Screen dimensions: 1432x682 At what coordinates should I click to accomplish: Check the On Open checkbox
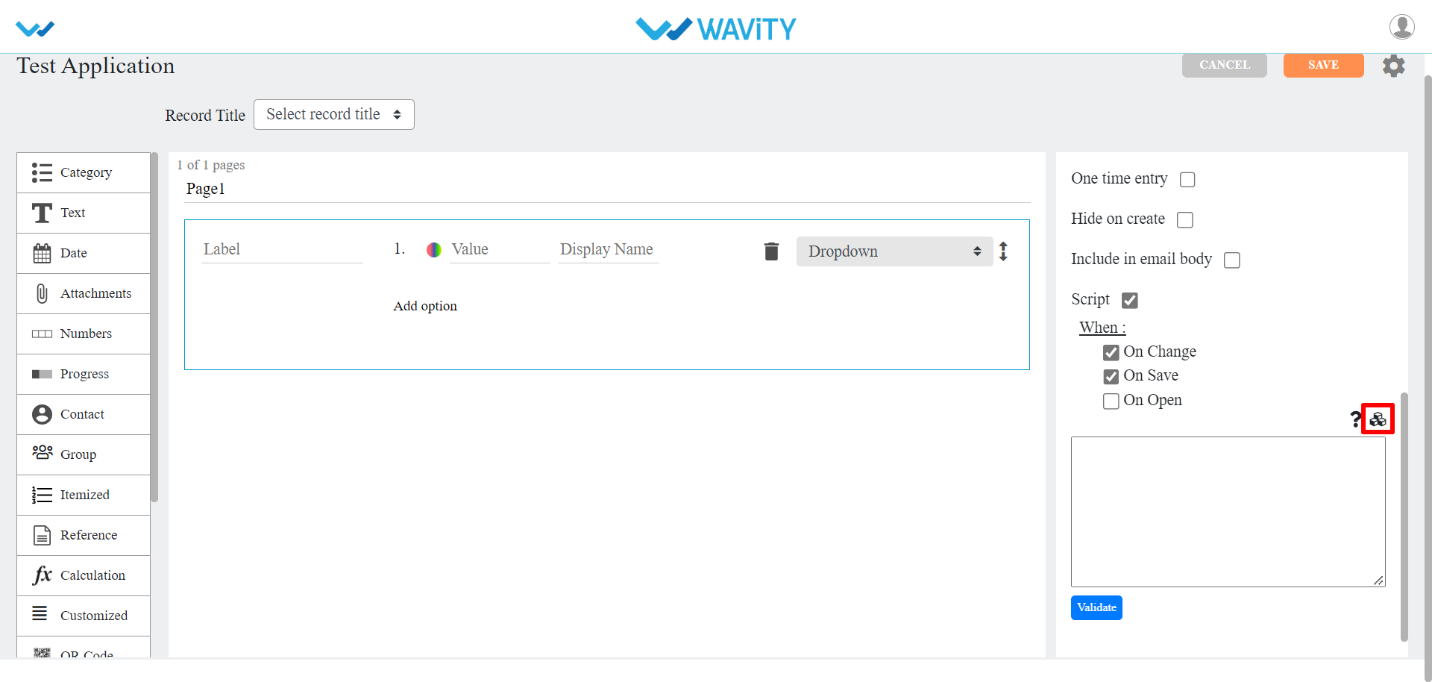[x=1111, y=401]
